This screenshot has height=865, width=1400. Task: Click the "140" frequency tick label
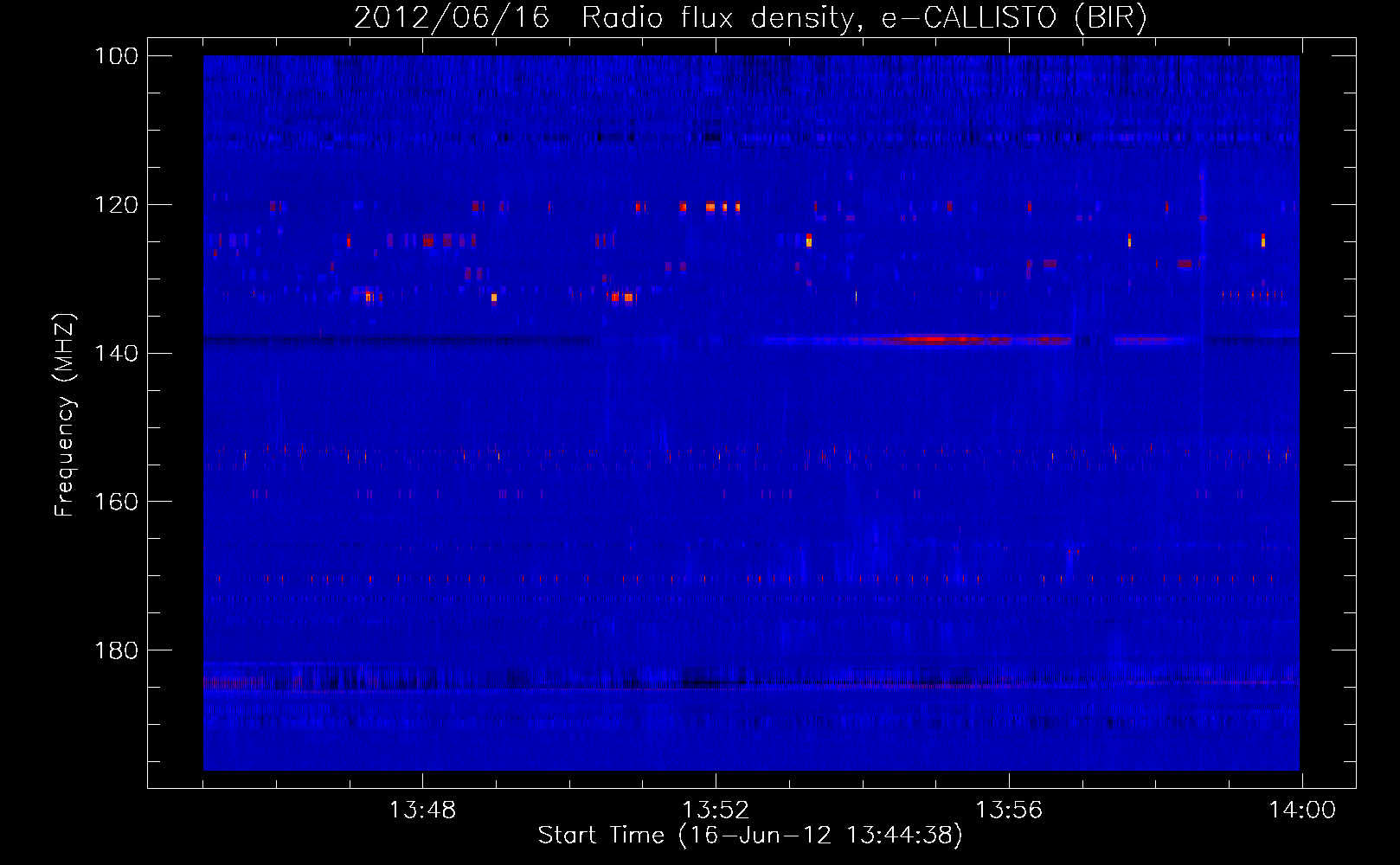[117, 354]
